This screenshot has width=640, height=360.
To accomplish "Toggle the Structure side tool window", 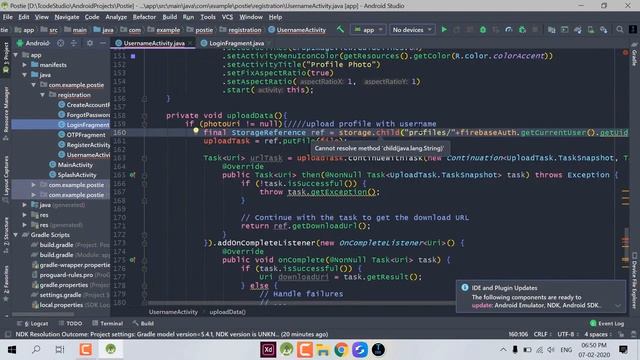I will 6,236.
